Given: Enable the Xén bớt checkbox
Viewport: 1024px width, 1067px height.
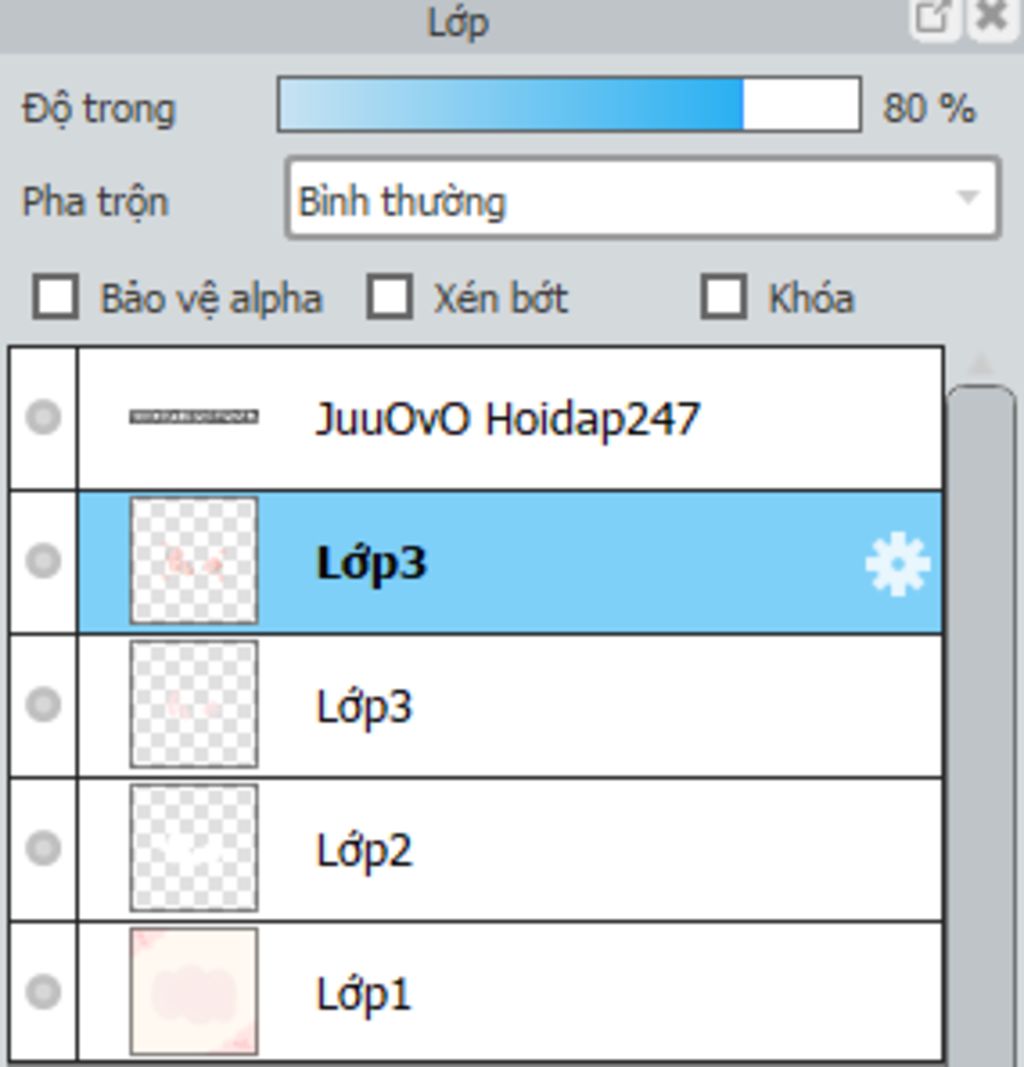Looking at the screenshot, I should tap(389, 297).
